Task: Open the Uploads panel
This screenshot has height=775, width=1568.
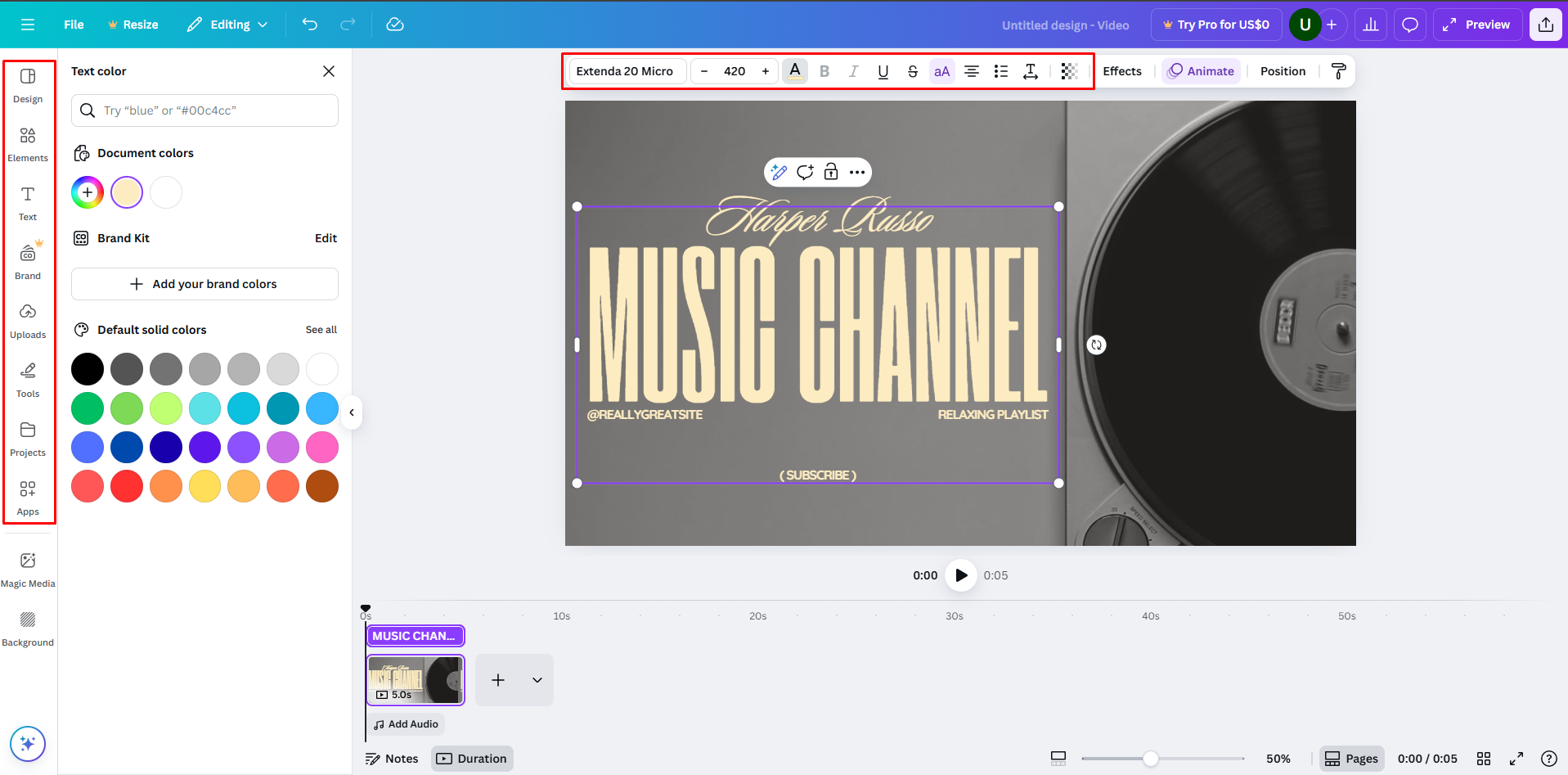Action: point(28,319)
